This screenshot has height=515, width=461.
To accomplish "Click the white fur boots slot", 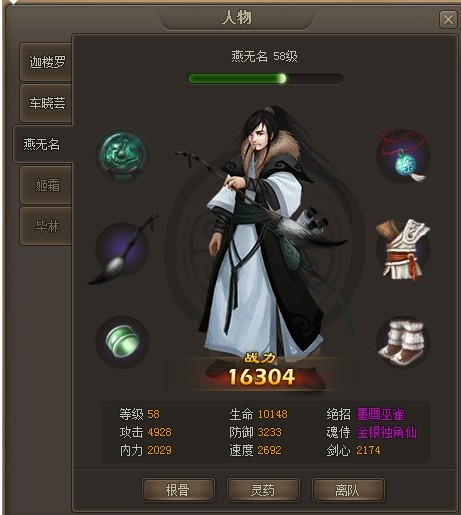I will coord(403,342).
